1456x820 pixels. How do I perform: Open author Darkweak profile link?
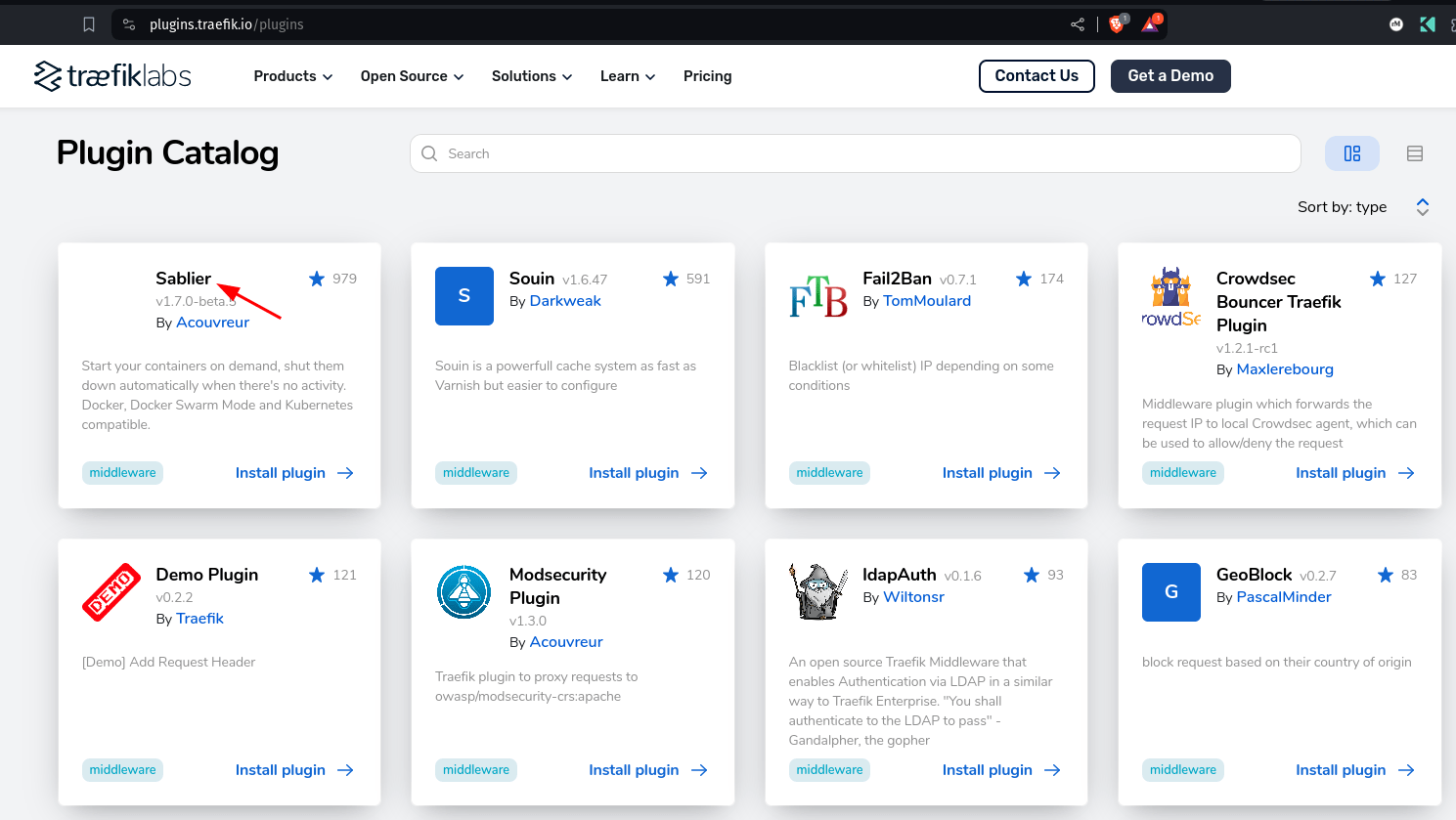565,301
